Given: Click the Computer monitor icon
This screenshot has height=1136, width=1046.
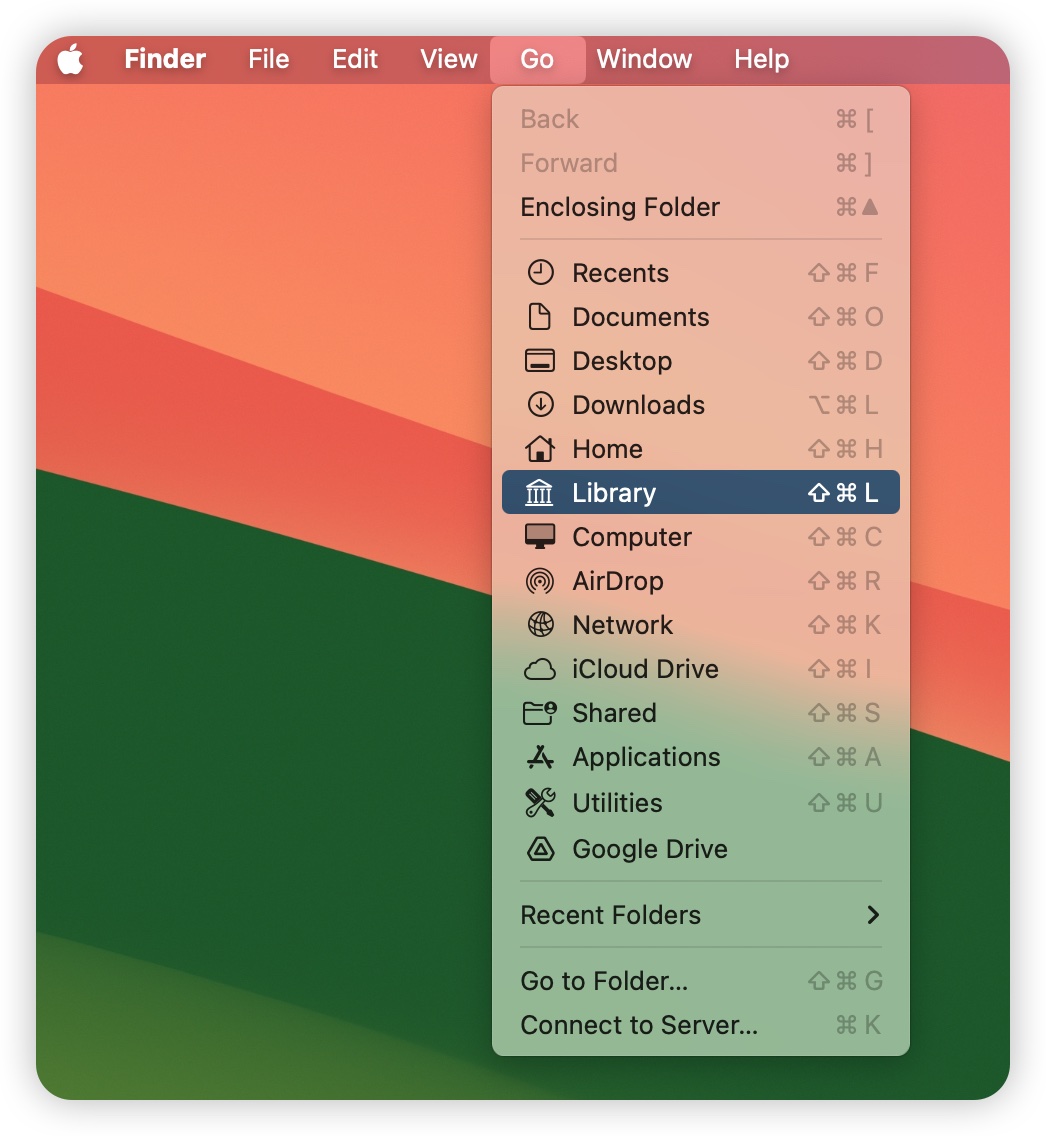Looking at the screenshot, I should point(540,537).
